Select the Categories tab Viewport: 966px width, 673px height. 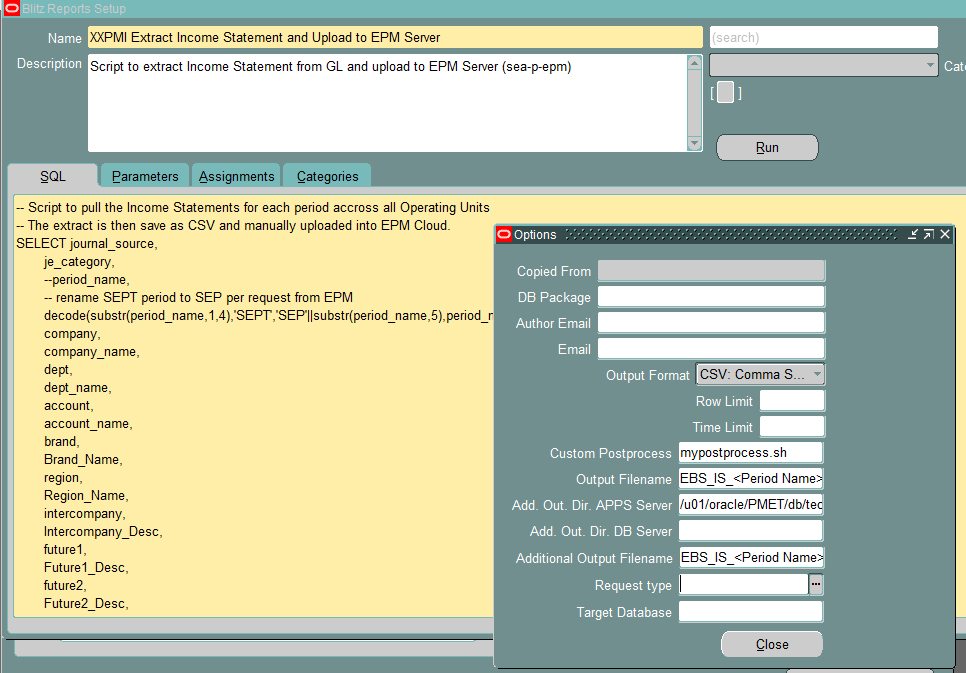(x=327, y=176)
